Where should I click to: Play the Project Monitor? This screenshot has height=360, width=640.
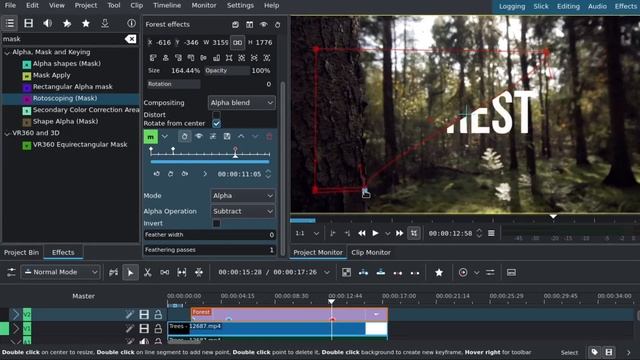pyautogui.click(x=375, y=233)
